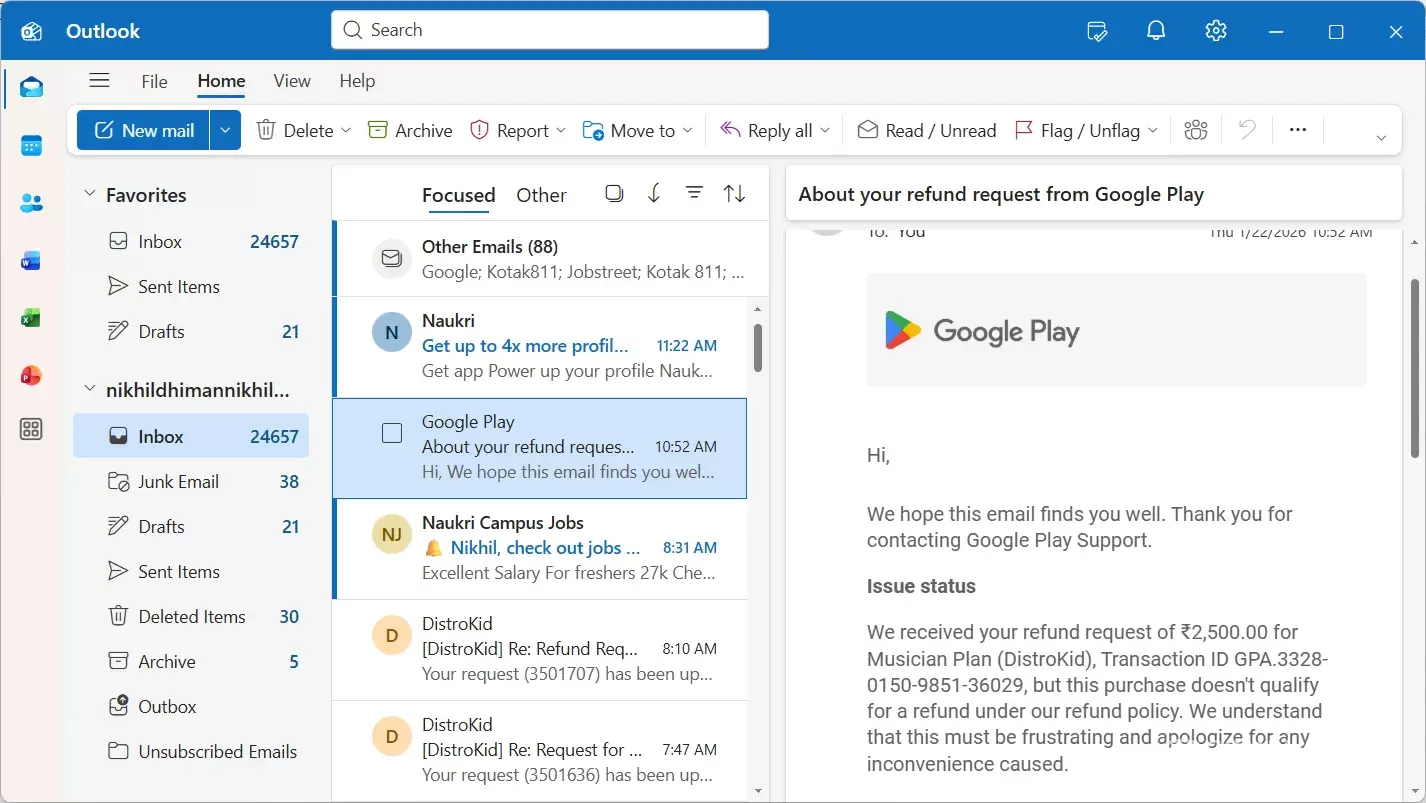The width and height of the screenshot is (1426, 803).
Task: Click the notifications bell icon
Action: (x=1156, y=31)
